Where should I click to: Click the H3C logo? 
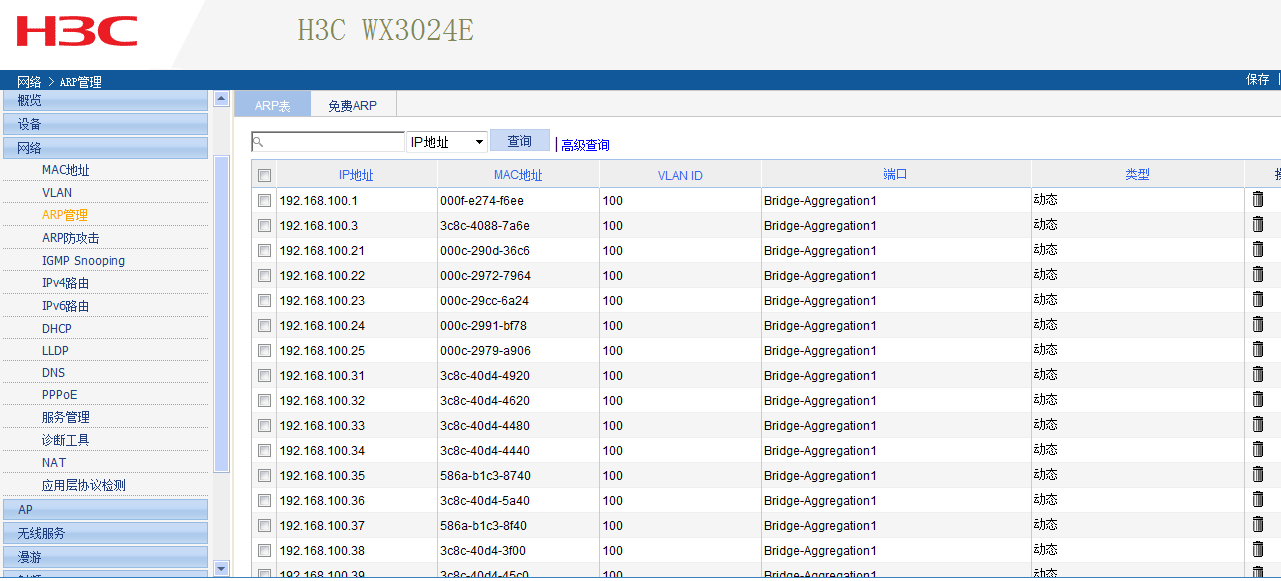tap(77, 31)
